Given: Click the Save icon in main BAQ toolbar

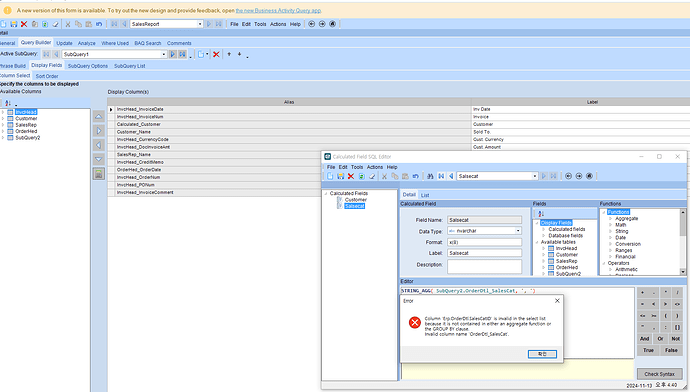Looking at the screenshot, I should (14, 24).
